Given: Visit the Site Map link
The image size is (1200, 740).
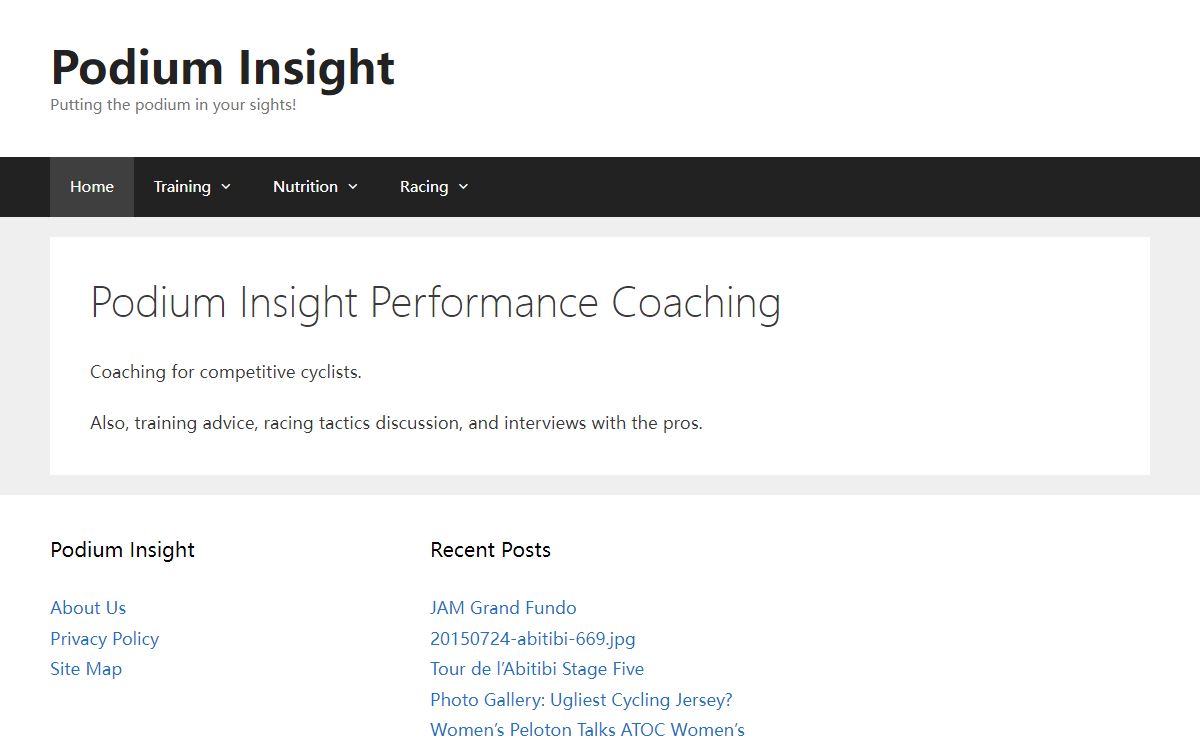Looking at the screenshot, I should (86, 669).
